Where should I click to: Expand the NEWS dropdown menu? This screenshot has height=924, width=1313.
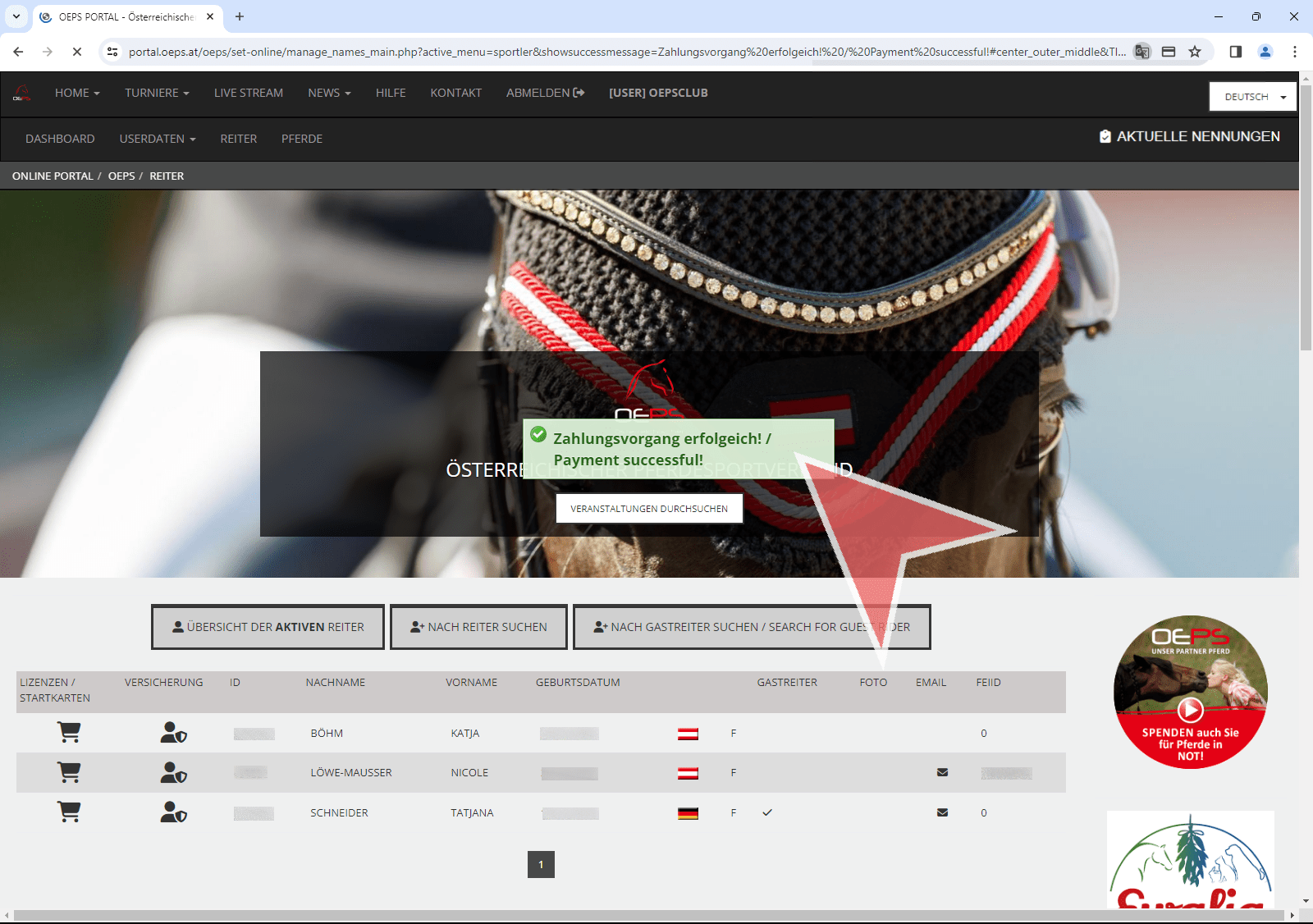click(329, 94)
